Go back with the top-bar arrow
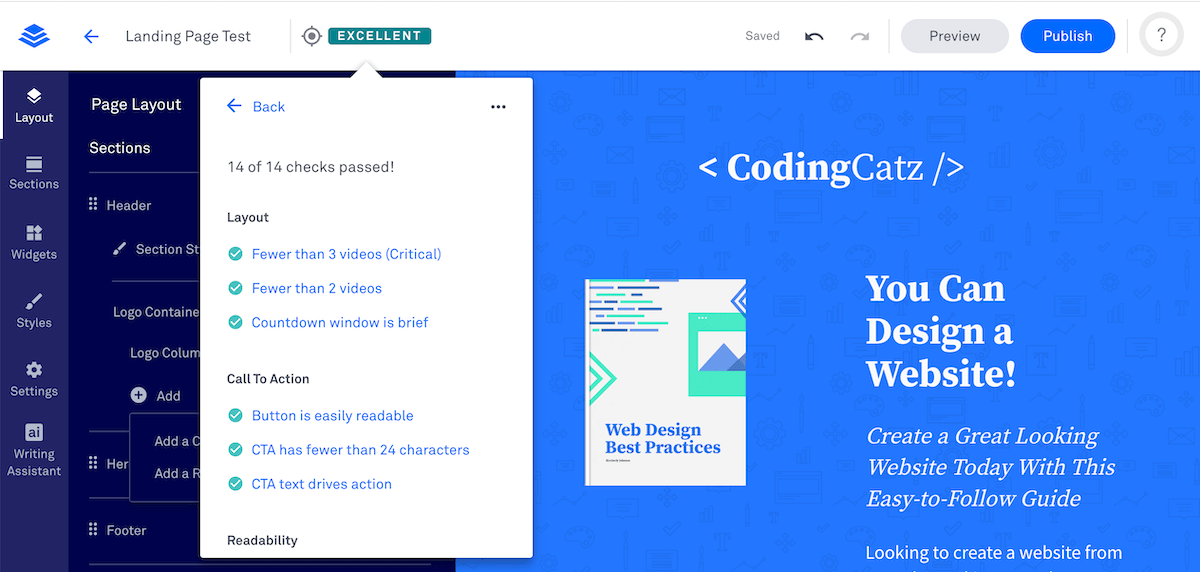 point(91,36)
